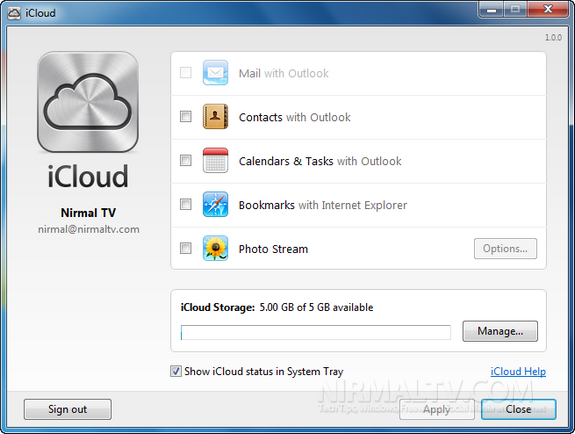Screen dimensions: 575x434
Task: Click the 1.0.0 version number
Action: coord(553,37)
